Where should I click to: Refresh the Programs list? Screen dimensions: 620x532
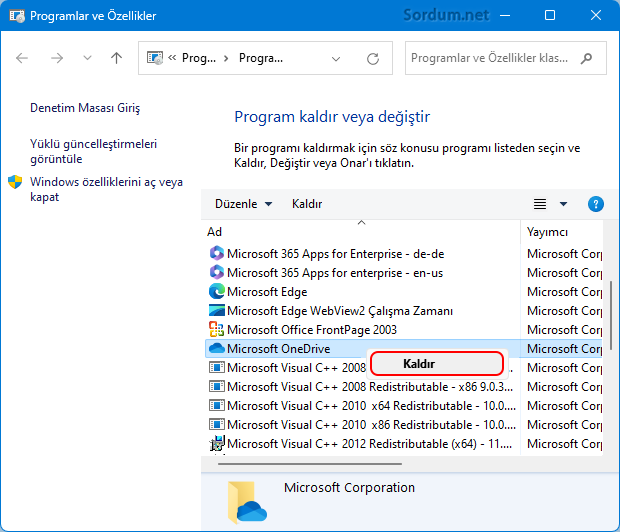(372, 59)
